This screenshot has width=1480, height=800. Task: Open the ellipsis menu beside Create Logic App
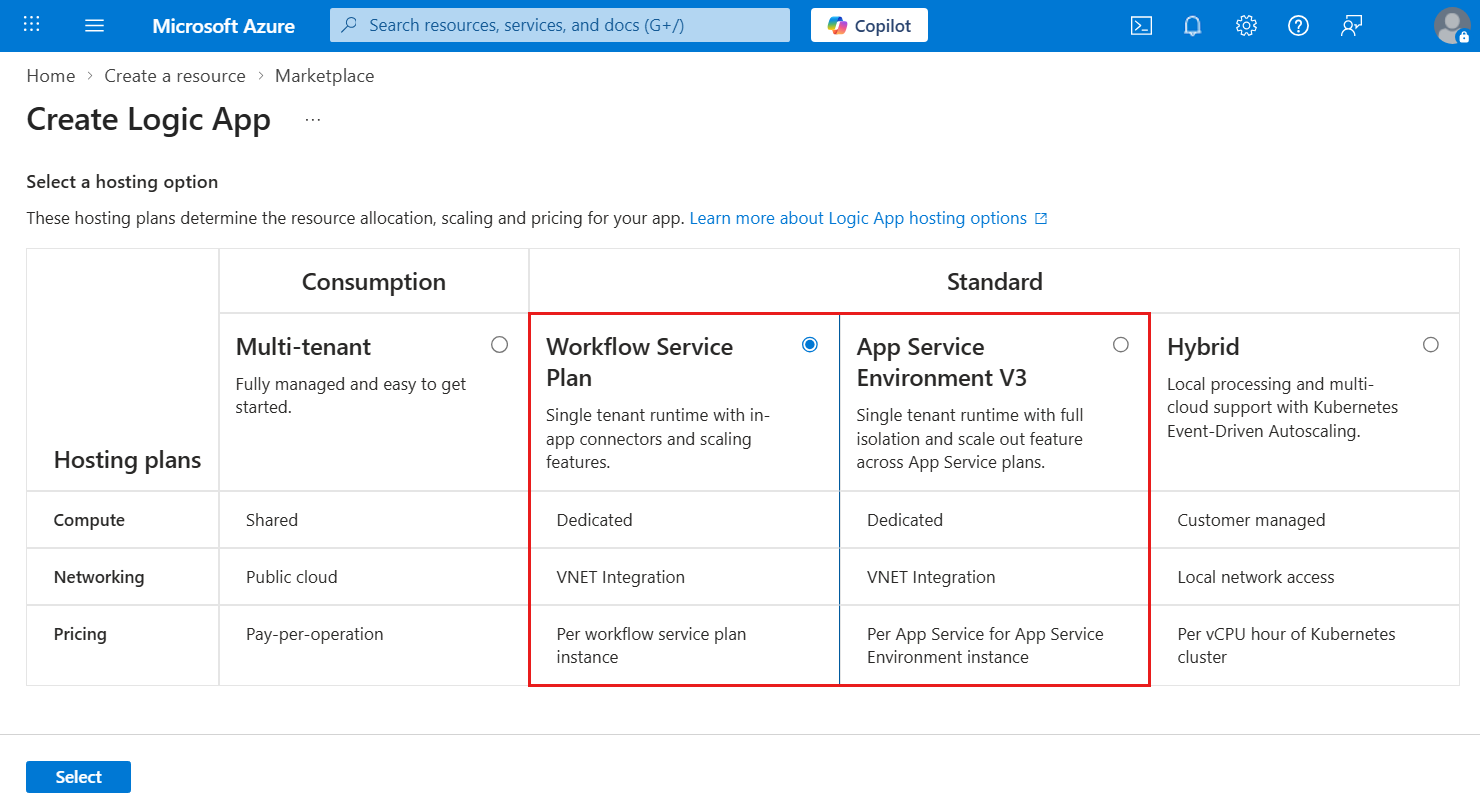click(313, 120)
